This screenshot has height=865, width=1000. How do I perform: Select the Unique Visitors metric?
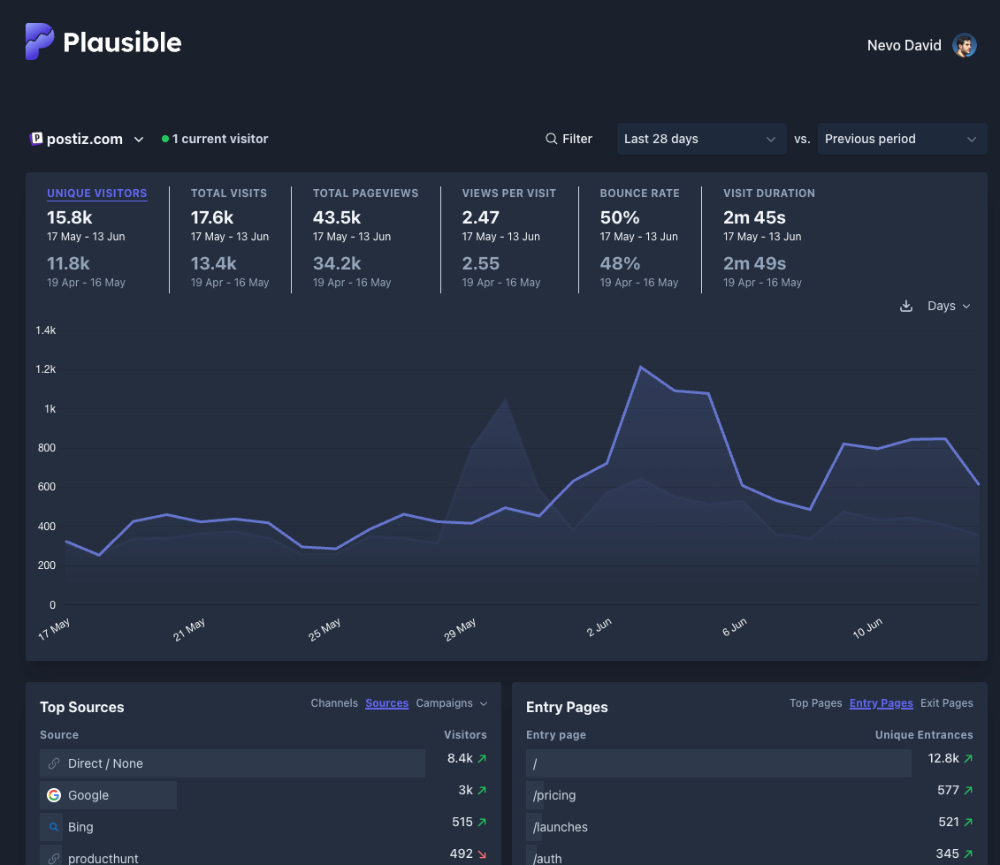point(97,193)
